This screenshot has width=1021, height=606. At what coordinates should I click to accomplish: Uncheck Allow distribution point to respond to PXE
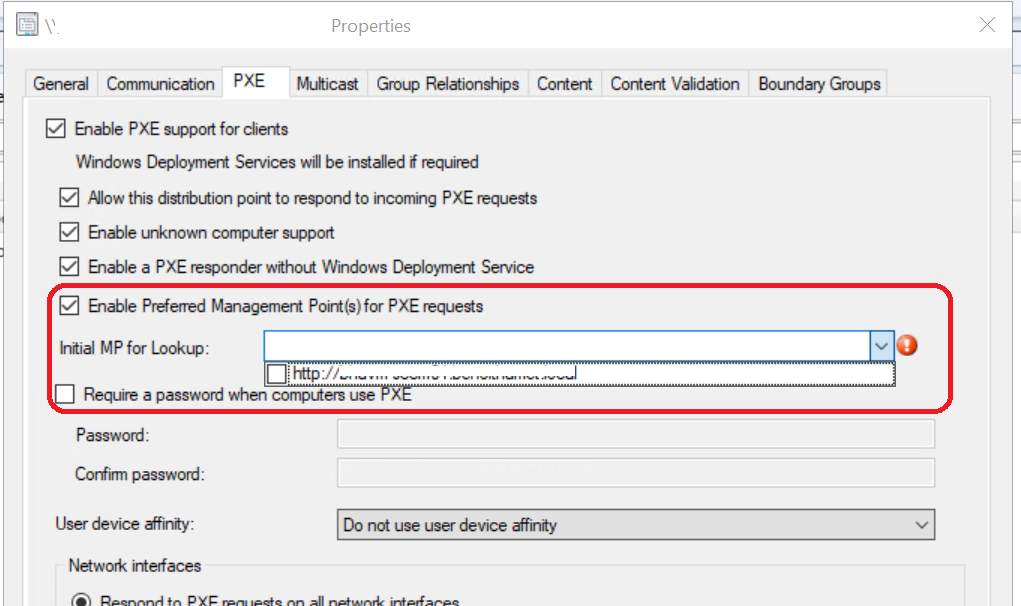tap(69, 198)
